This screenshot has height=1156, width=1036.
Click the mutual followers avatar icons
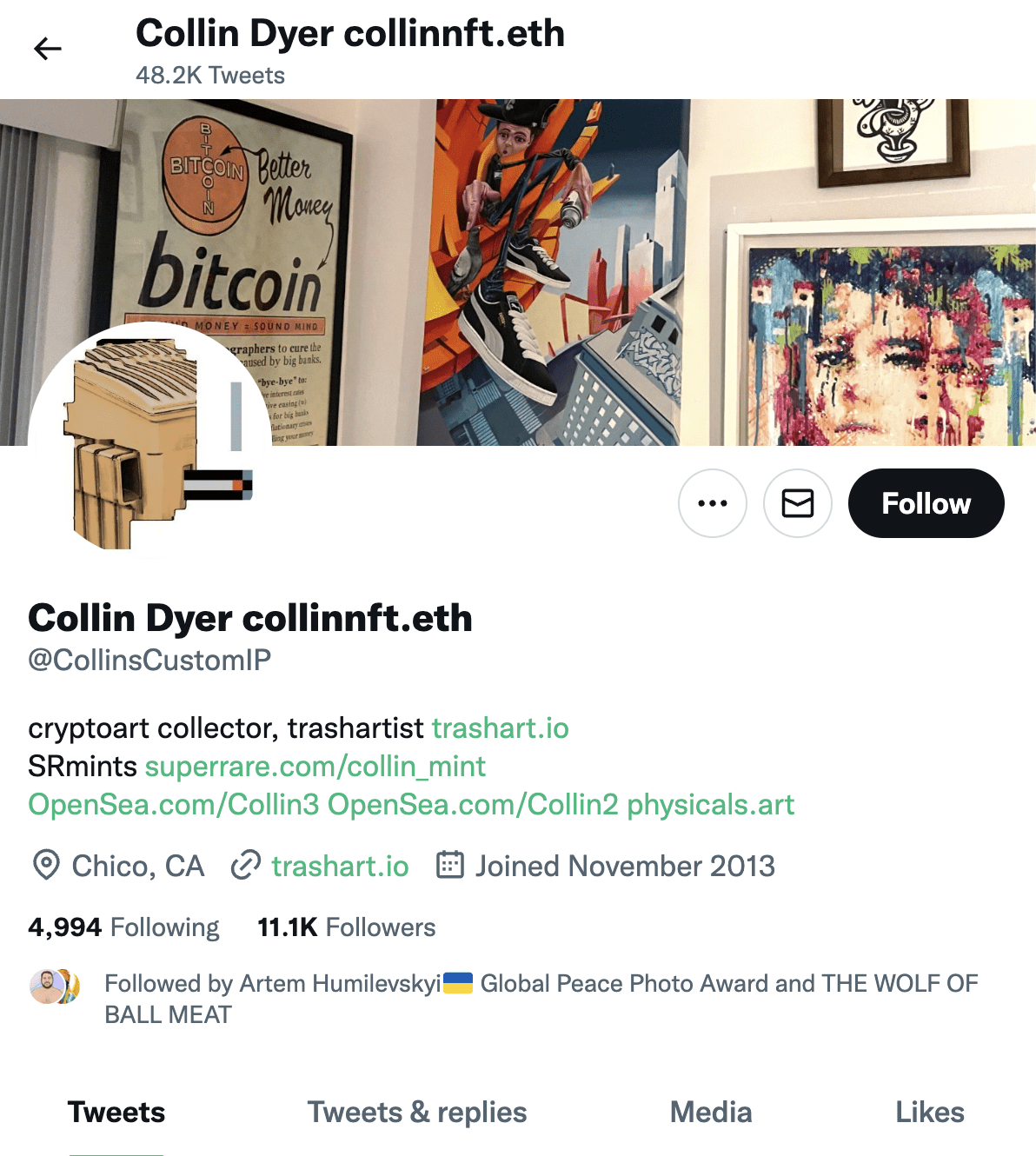click(55, 987)
